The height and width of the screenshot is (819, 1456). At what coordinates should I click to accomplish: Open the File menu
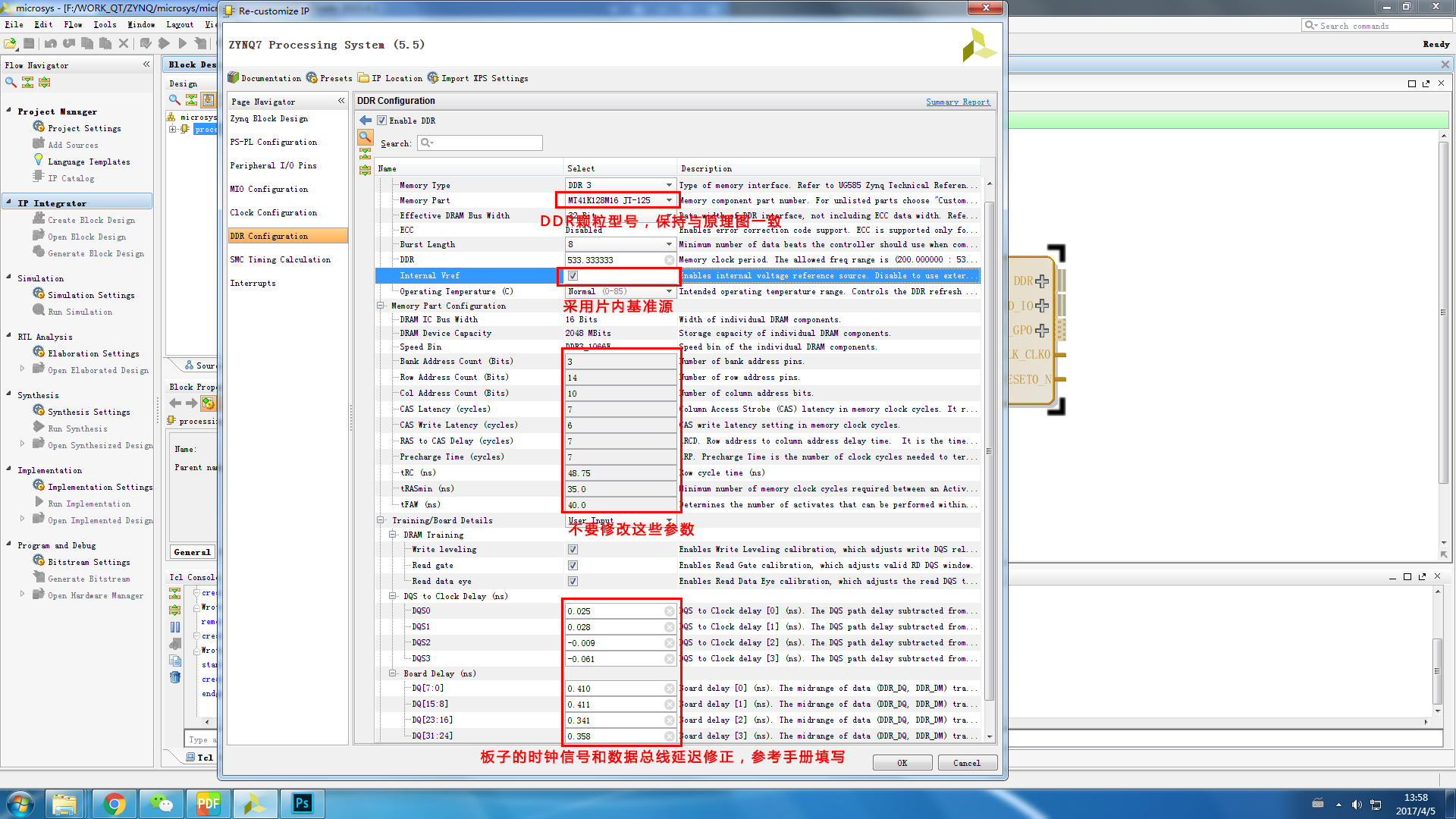click(x=14, y=25)
